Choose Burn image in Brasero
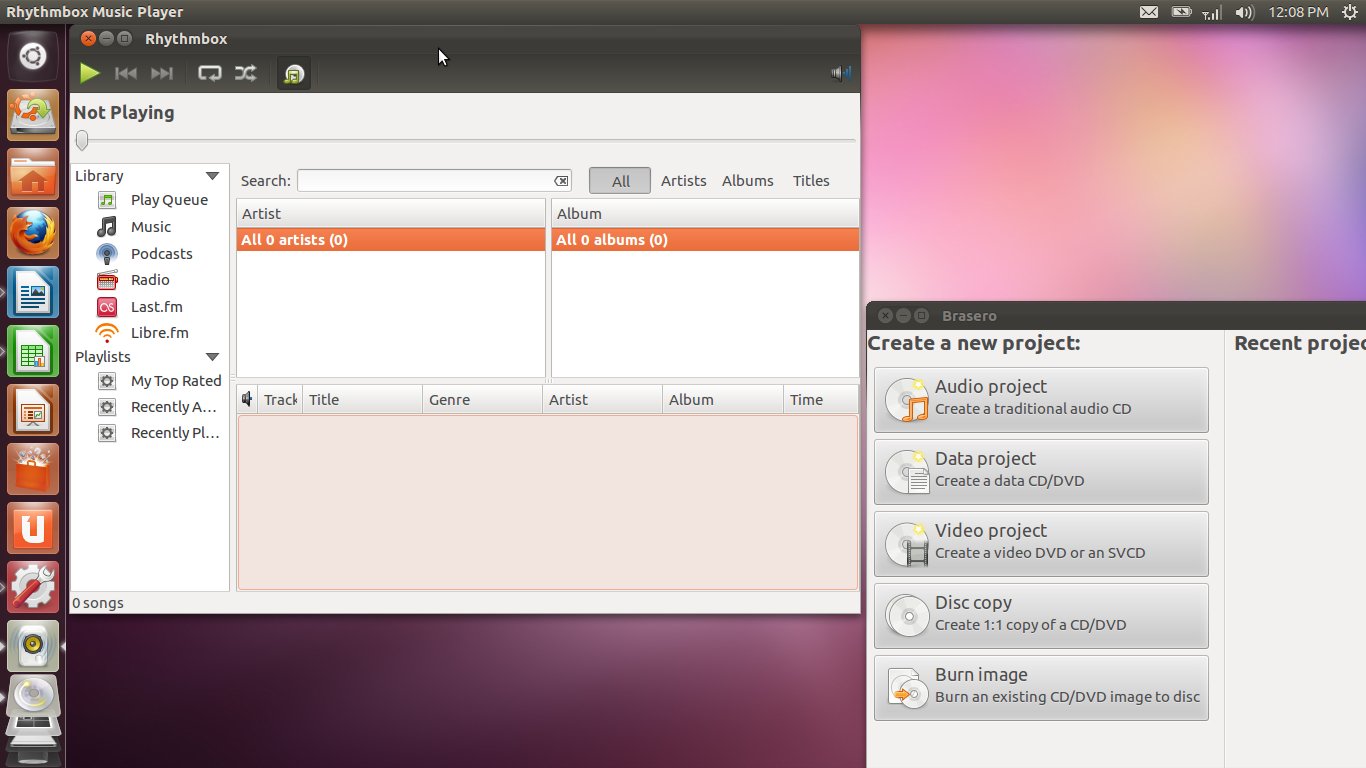The width and height of the screenshot is (1366, 768). click(x=1041, y=688)
